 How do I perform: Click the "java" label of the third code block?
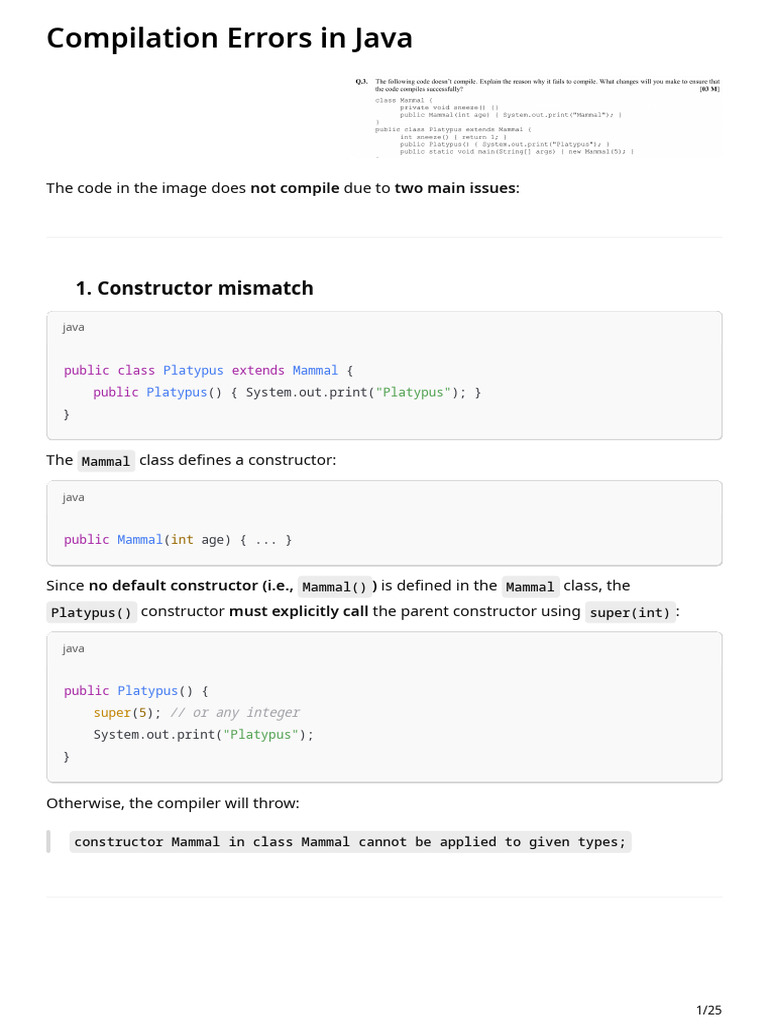[x=73, y=648]
